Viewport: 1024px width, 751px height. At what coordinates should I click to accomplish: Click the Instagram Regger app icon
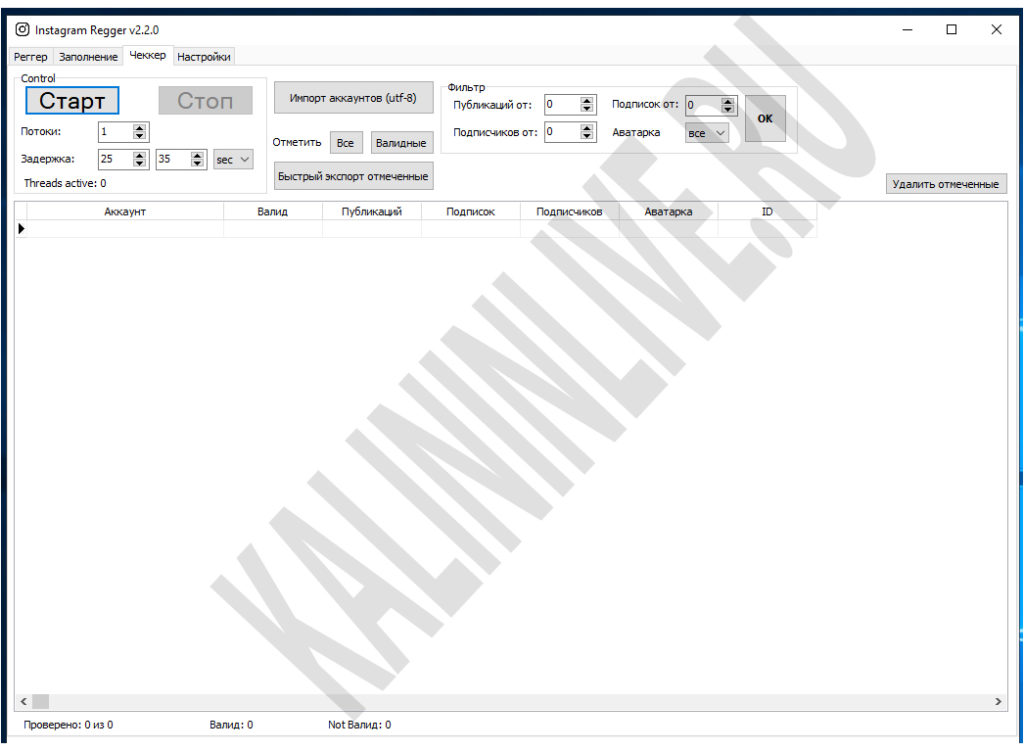[x=22, y=29]
